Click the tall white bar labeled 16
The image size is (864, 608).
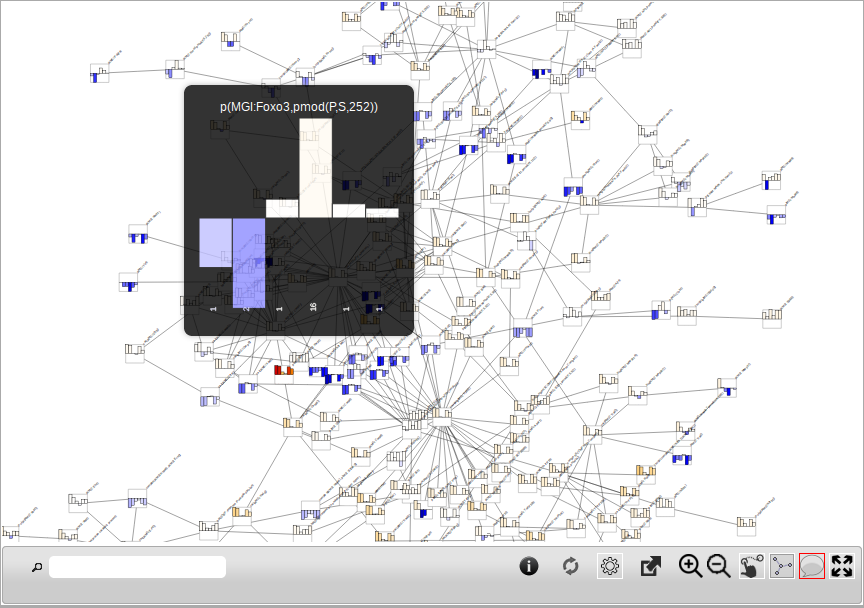(316, 168)
